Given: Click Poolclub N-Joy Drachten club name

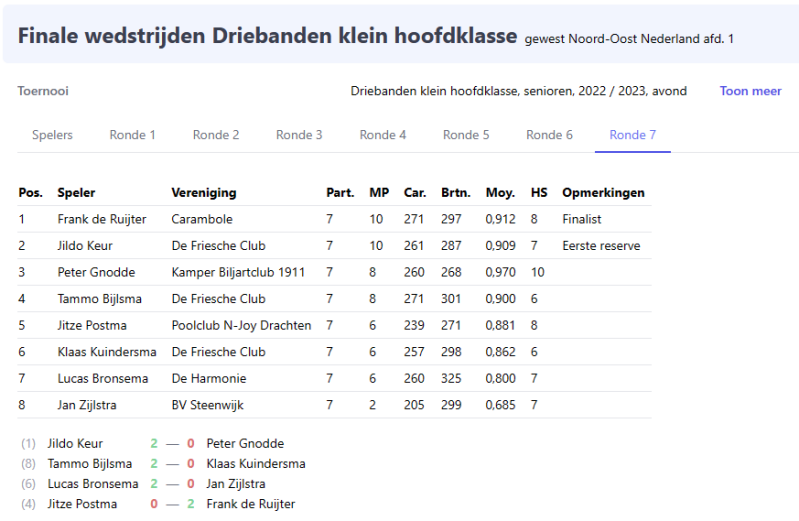Looking at the screenshot, I should (x=241, y=325).
